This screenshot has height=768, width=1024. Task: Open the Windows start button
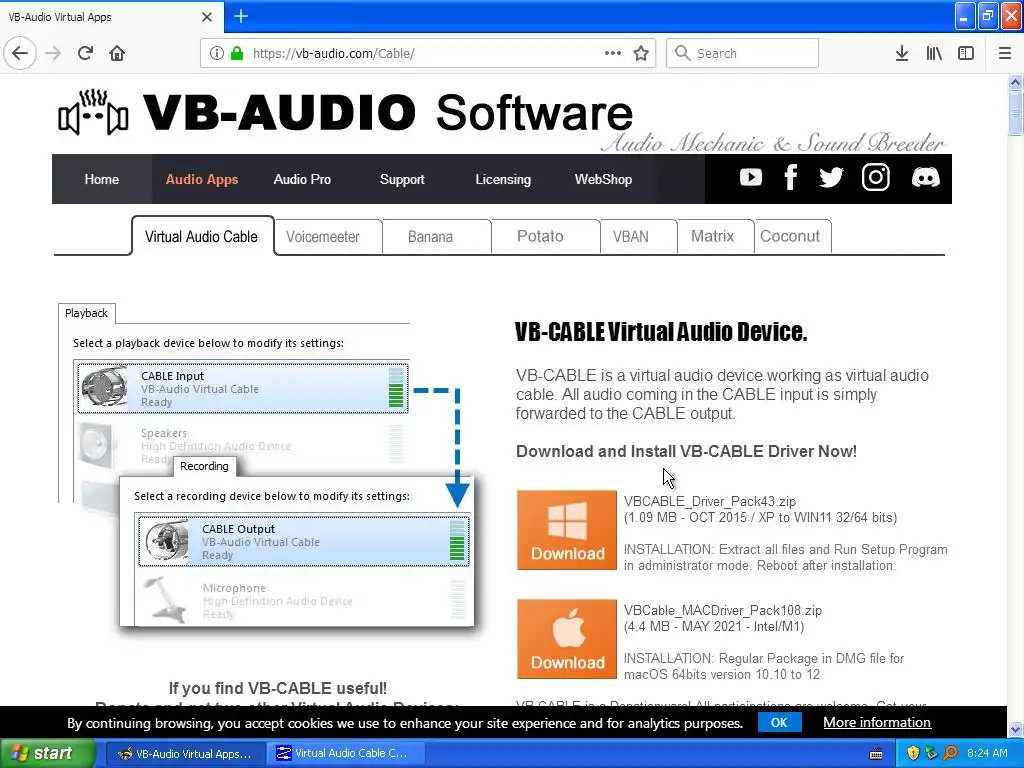[x=47, y=753]
